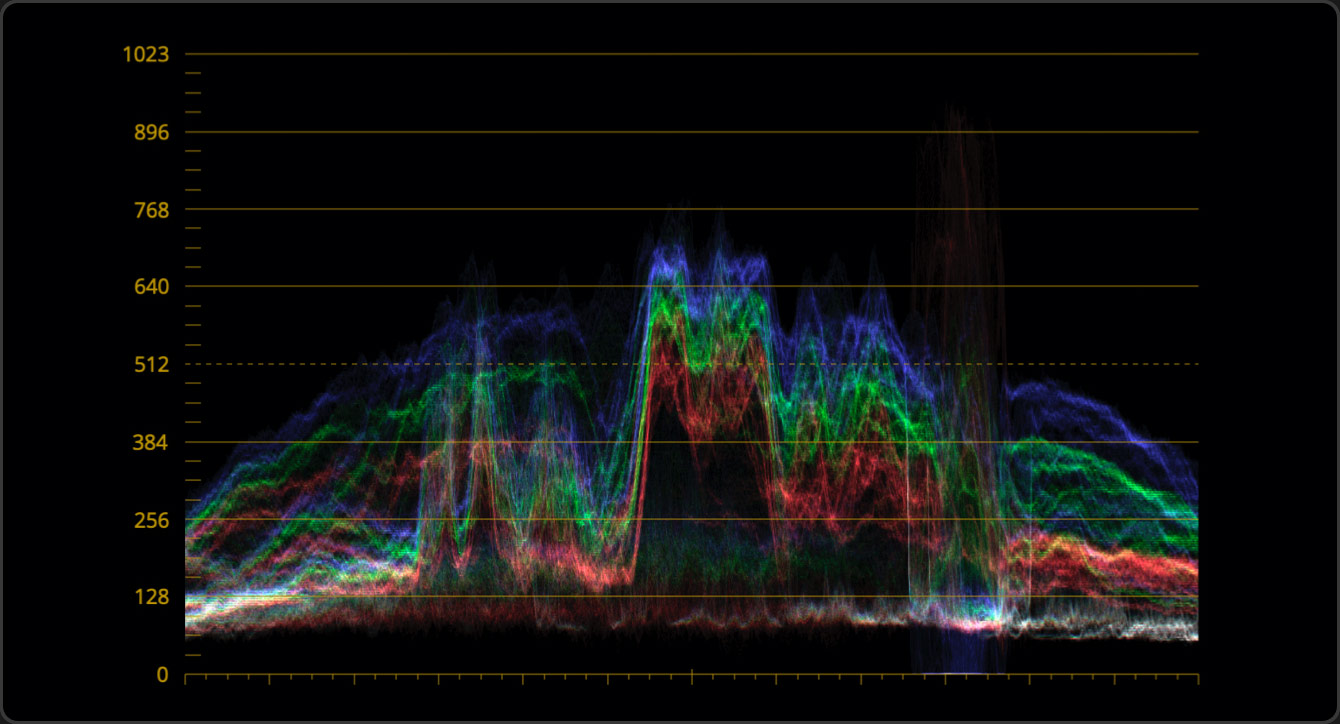Pick the 640 scale label
This screenshot has height=724, width=1340.
(148, 287)
